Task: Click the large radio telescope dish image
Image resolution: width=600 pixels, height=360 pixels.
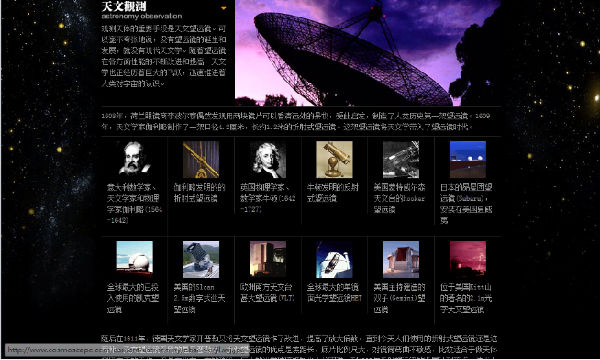Action: (x=368, y=53)
